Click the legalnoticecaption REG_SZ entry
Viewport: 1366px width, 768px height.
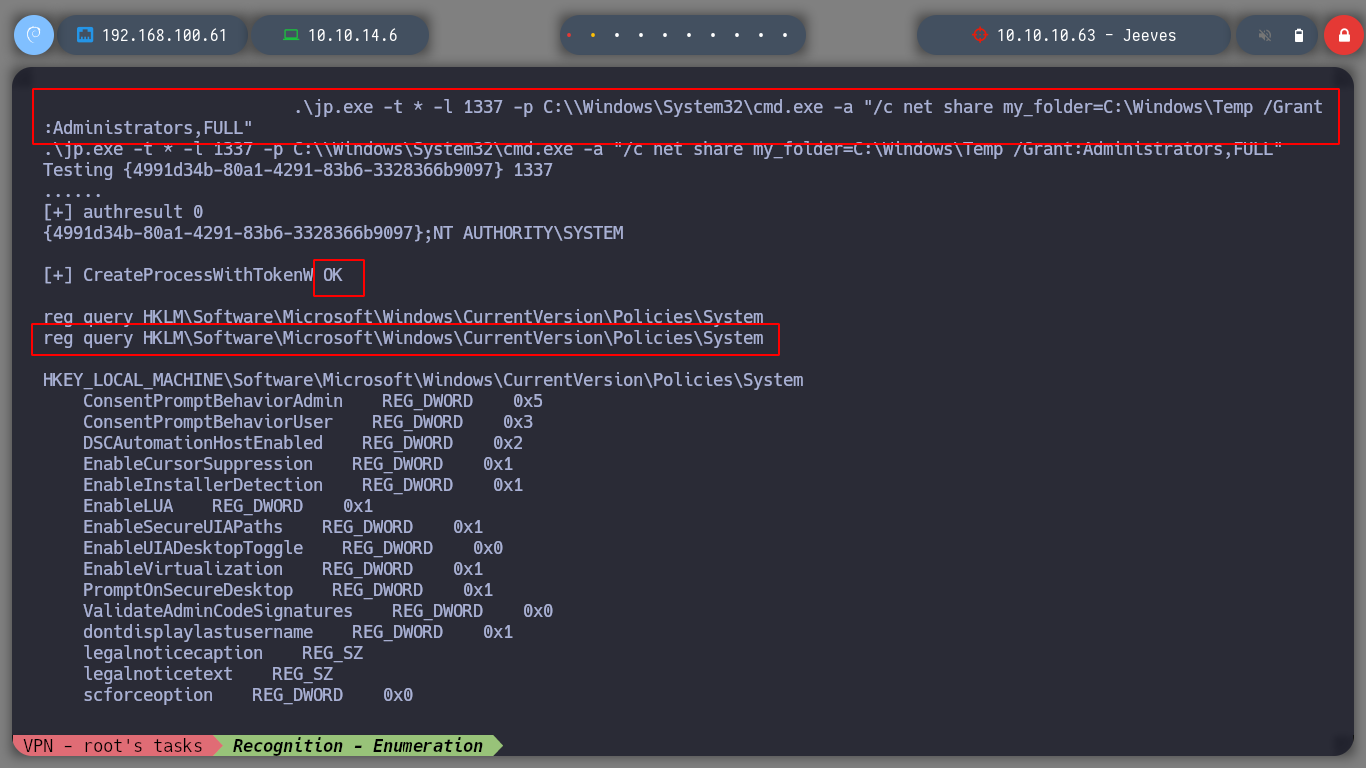coord(223,653)
